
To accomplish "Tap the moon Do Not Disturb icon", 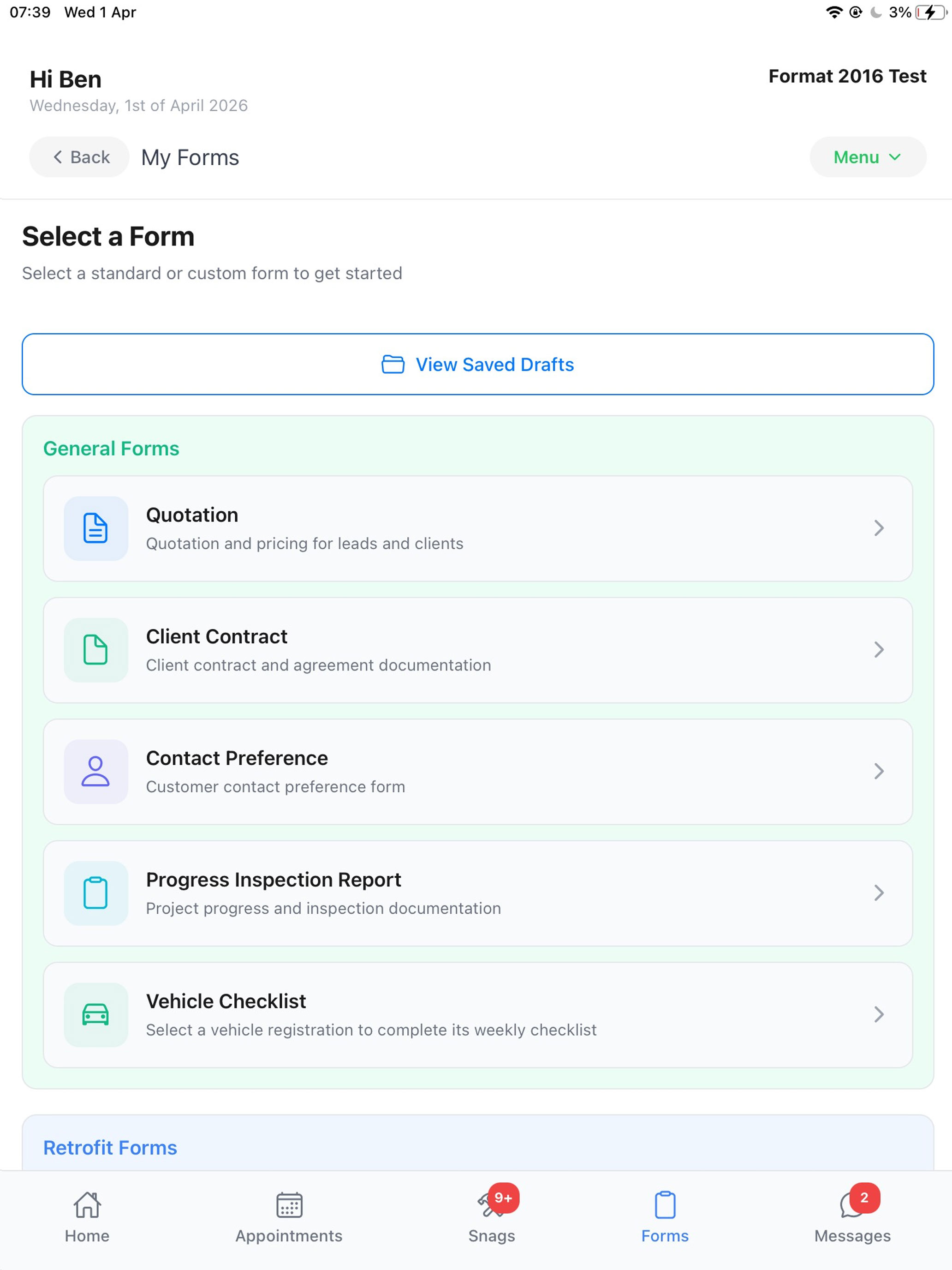I will pos(876,12).
